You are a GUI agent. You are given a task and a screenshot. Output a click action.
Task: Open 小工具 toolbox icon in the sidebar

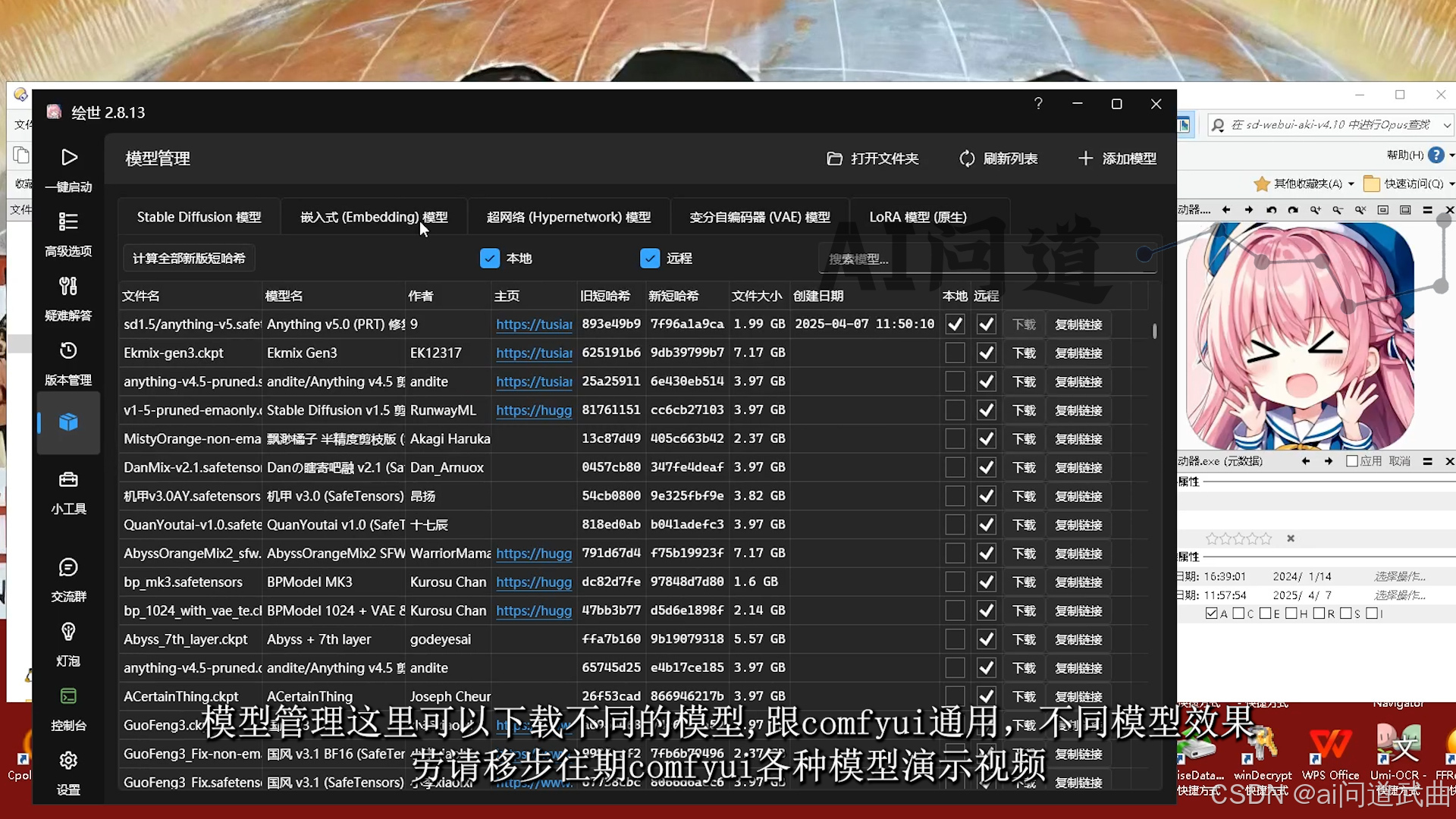pyautogui.click(x=68, y=480)
